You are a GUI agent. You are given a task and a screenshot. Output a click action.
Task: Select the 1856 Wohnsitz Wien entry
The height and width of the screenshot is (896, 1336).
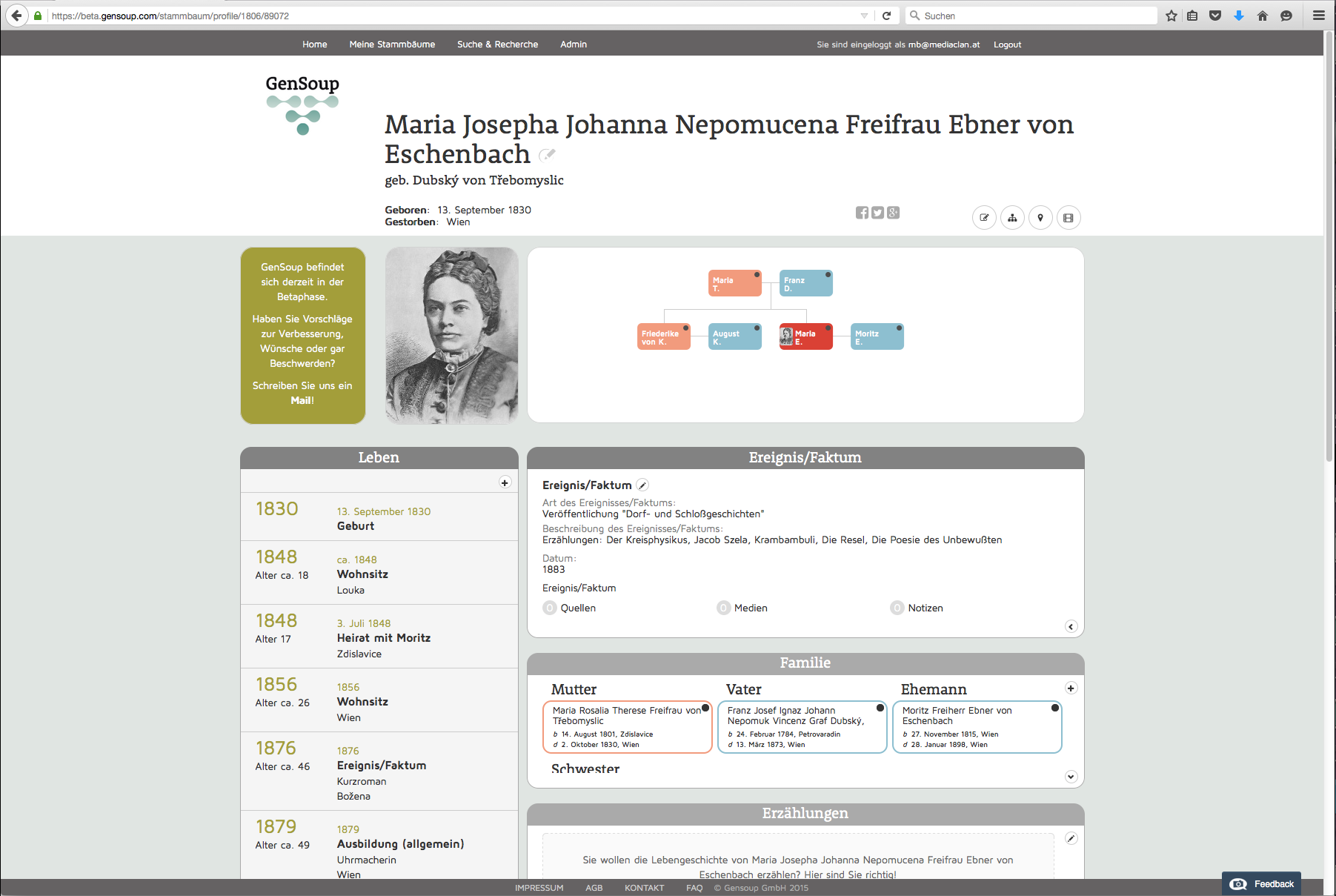tap(379, 700)
